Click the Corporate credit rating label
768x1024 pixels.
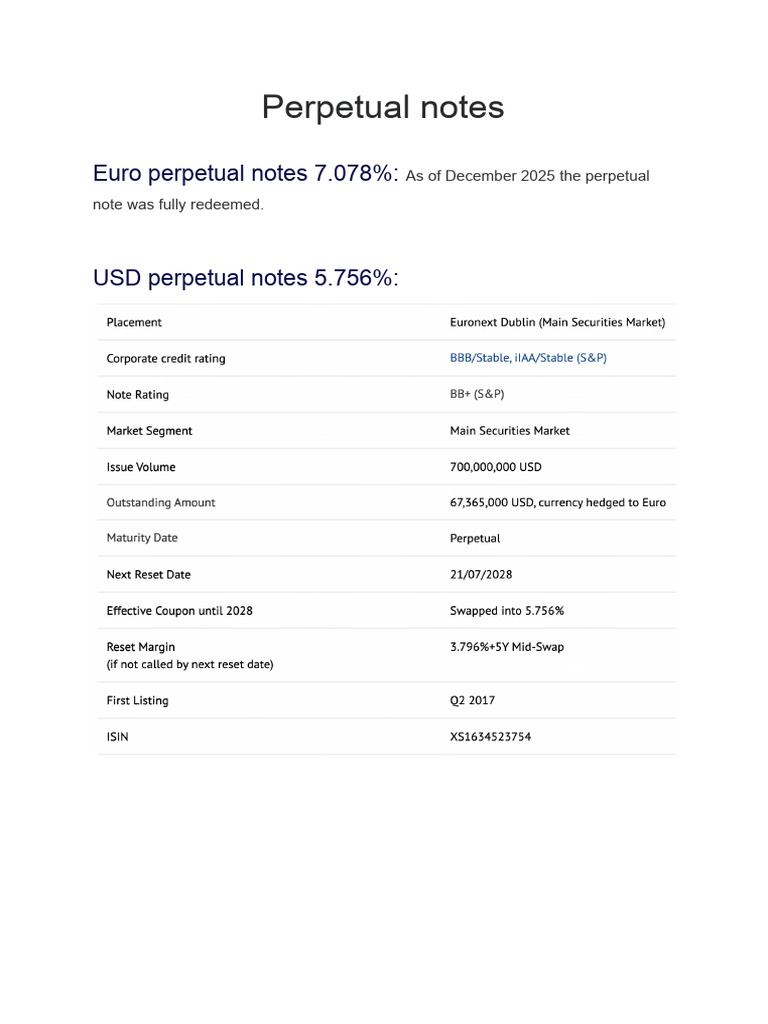click(166, 359)
